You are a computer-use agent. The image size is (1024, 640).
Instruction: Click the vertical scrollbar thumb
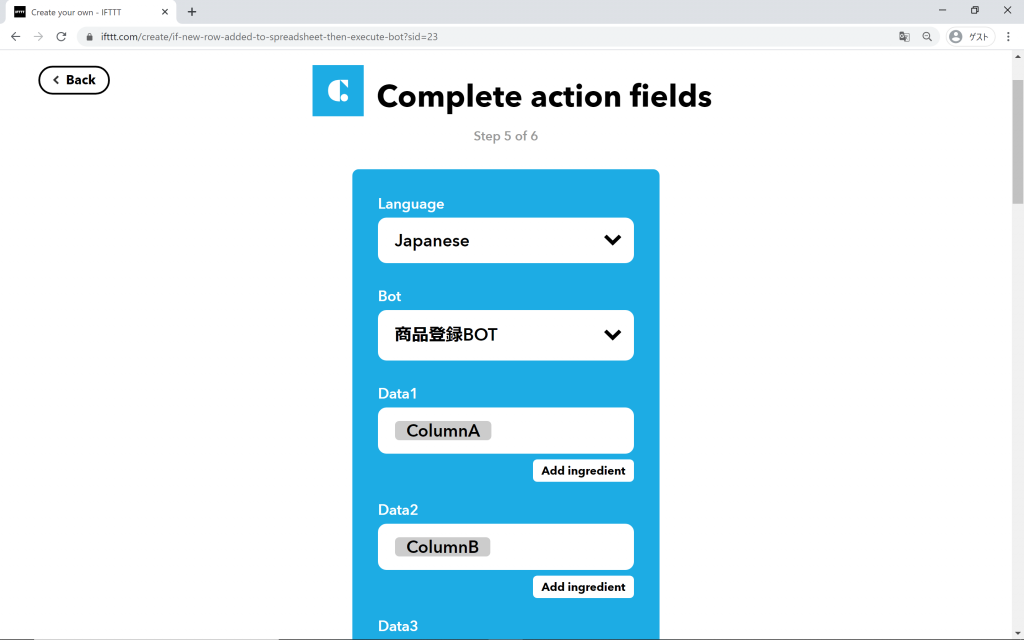click(x=1017, y=142)
